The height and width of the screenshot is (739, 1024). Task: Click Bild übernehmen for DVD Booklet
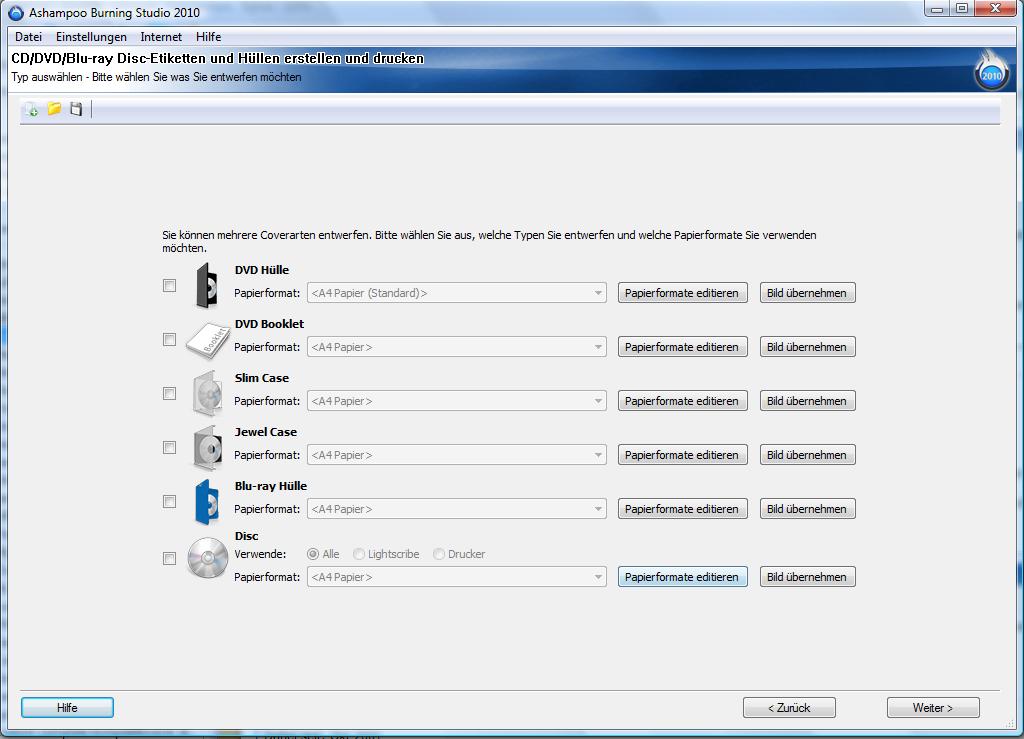807,347
